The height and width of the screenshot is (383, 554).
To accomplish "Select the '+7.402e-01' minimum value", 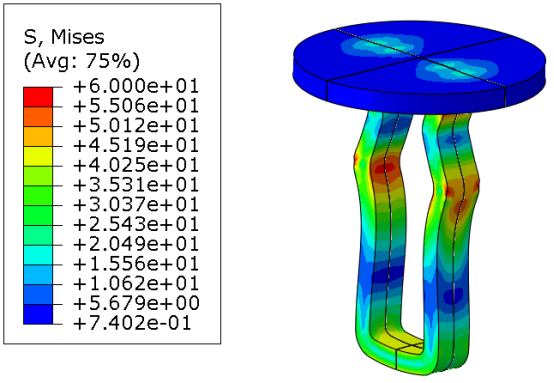I will click(x=132, y=323).
